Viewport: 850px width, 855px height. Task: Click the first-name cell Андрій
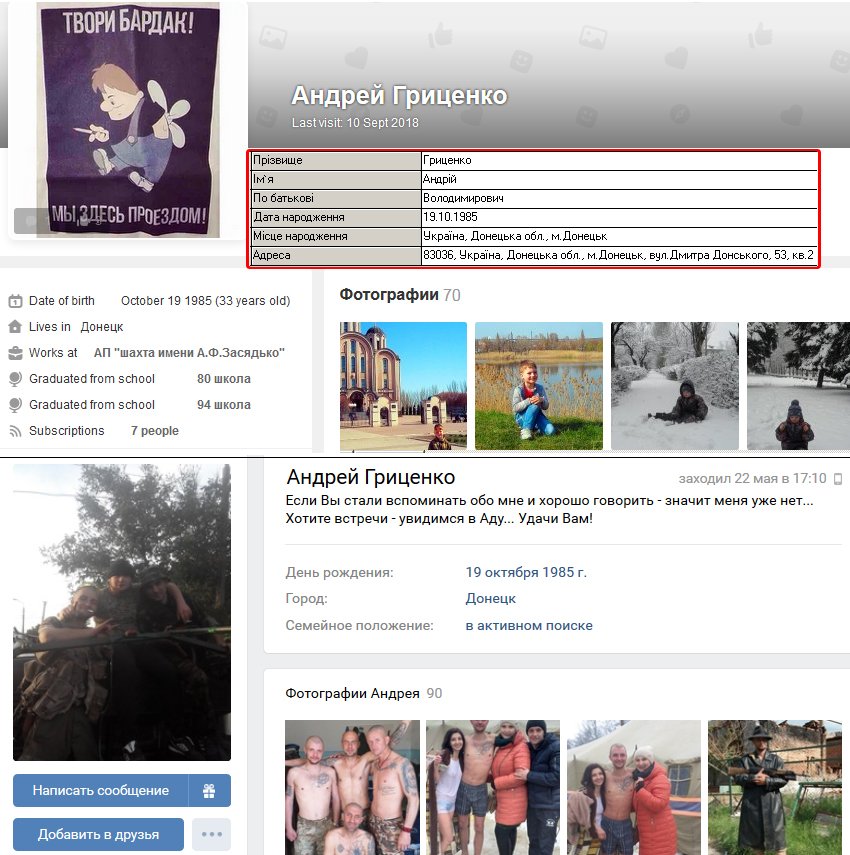click(620, 179)
